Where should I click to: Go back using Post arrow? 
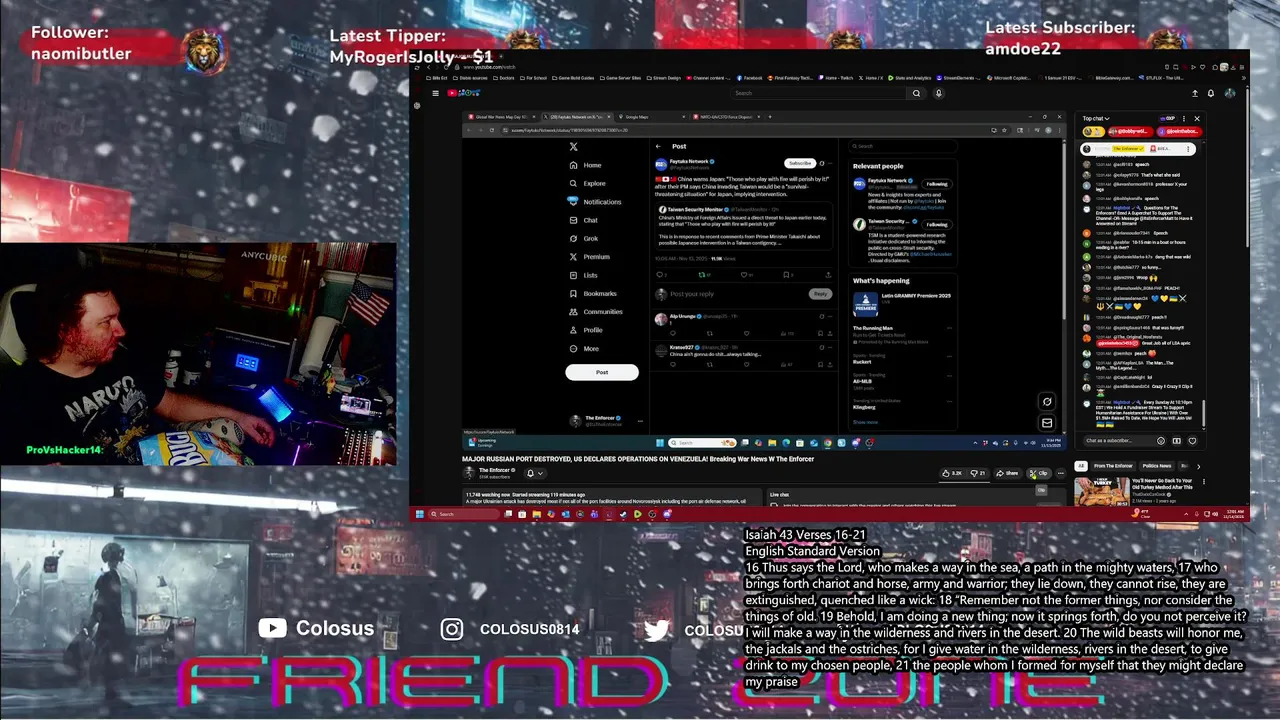[658, 147]
